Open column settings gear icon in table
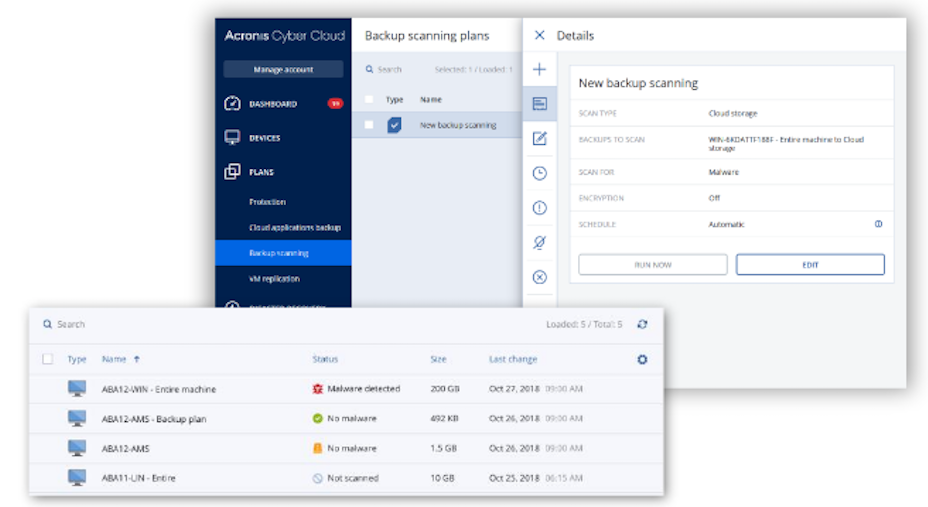Screen dimensions: 928x507 tap(642, 359)
